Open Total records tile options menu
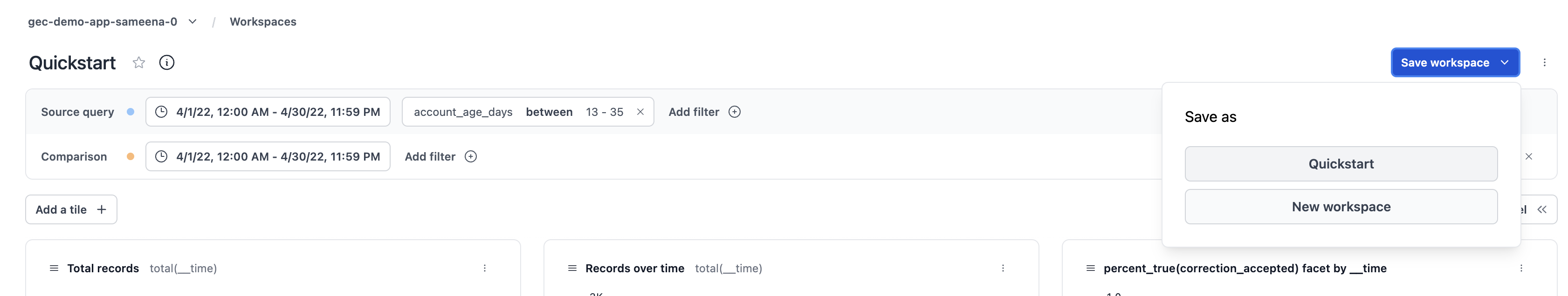Image resolution: width=1568 pixels, height=296 pixels. [x=484, y=268]
